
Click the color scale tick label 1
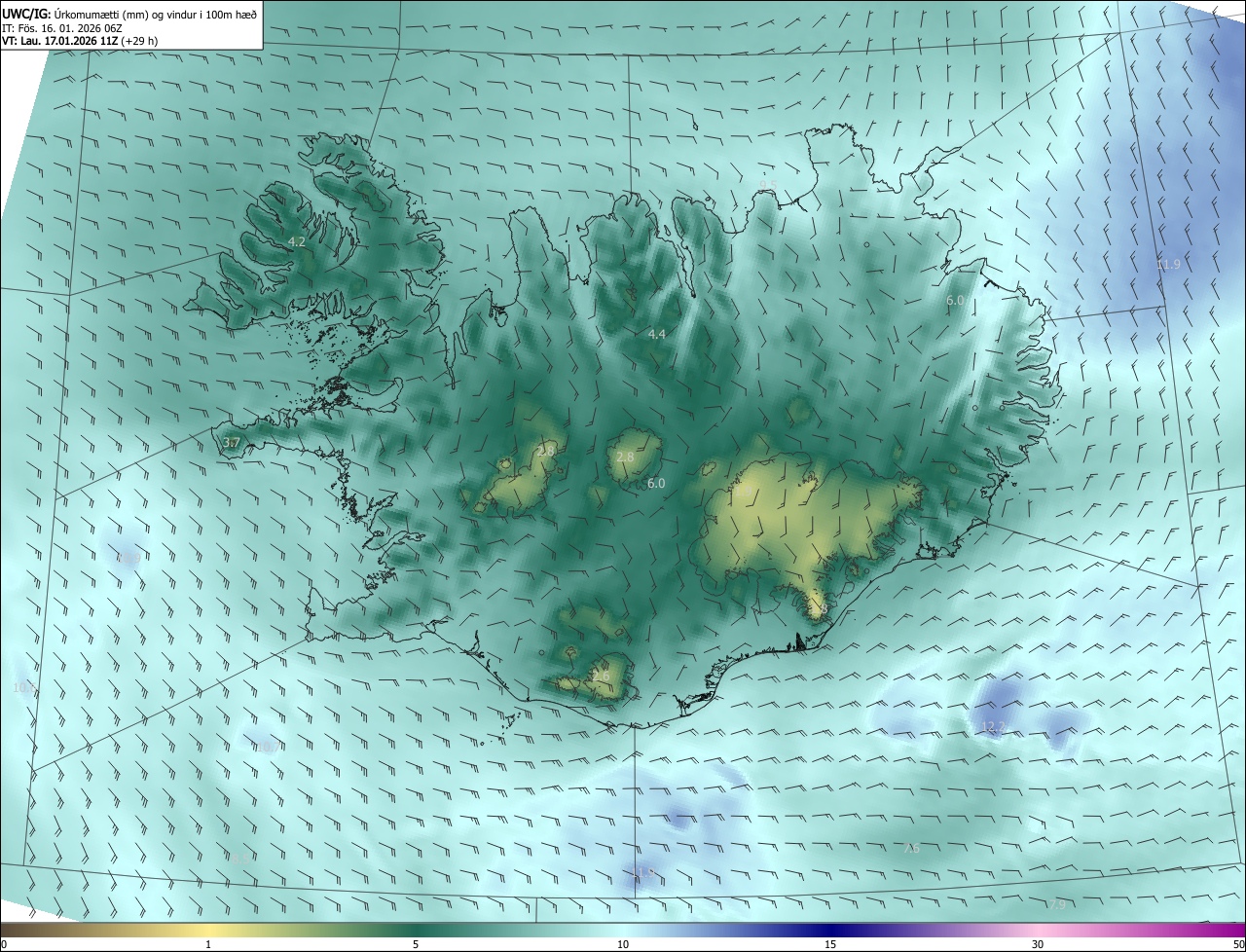click(208, 944)
